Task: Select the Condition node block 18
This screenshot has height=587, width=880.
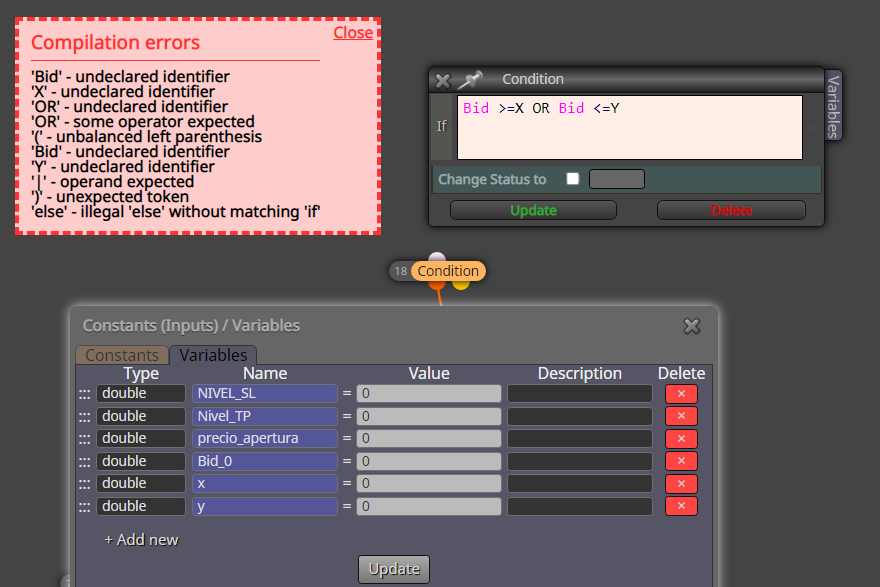Action: [x=448, y=271]
